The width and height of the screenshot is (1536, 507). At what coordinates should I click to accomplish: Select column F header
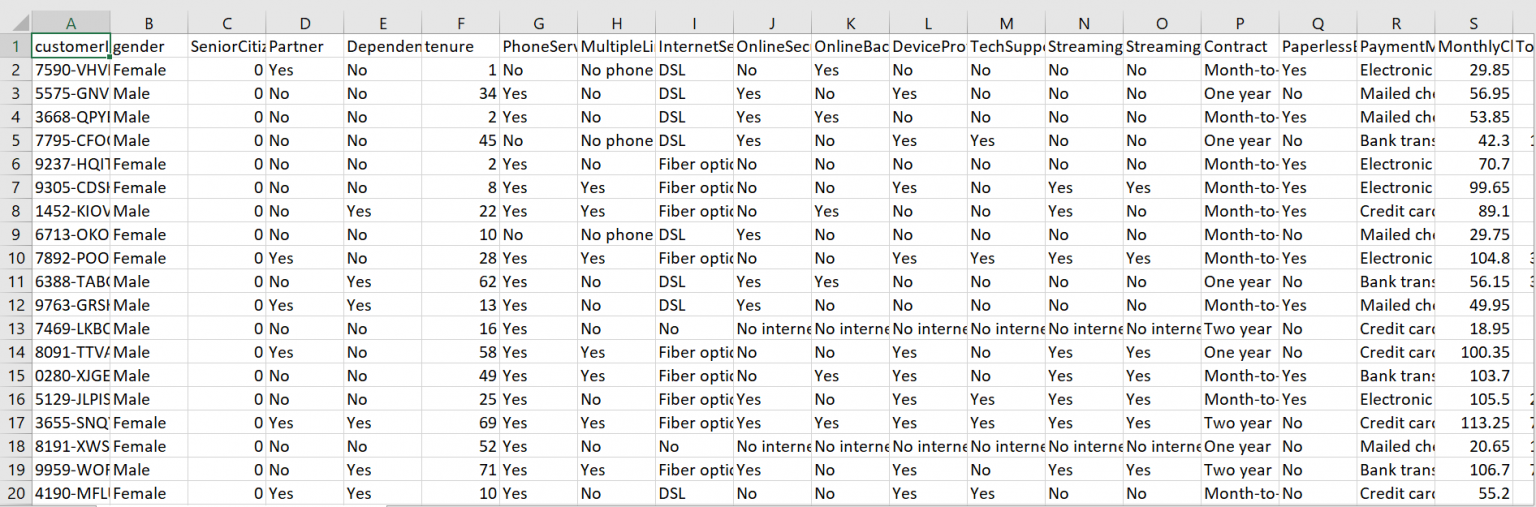(460, 23)
